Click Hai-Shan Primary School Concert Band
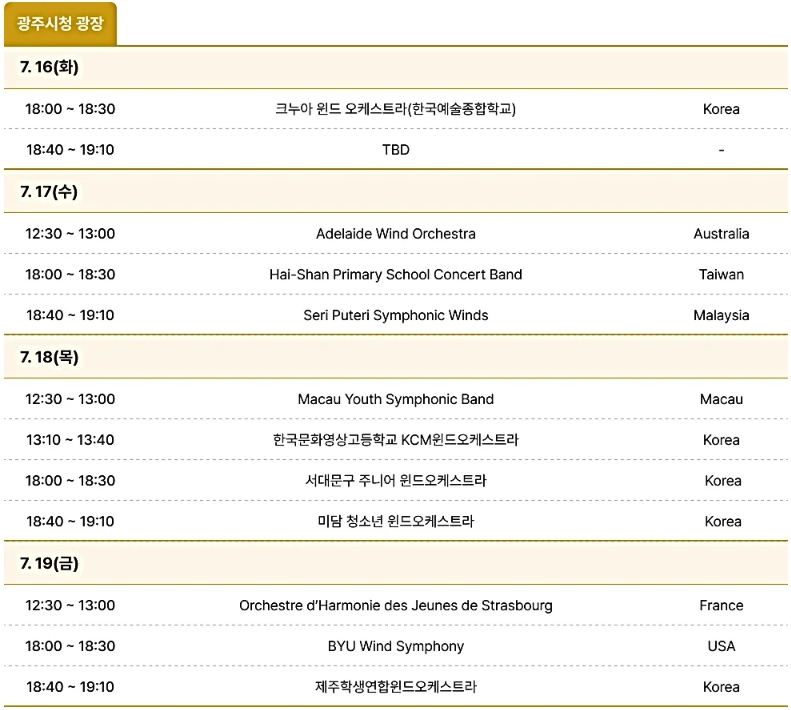The width and height of the screenshot is (791, 710). (396, 275)
